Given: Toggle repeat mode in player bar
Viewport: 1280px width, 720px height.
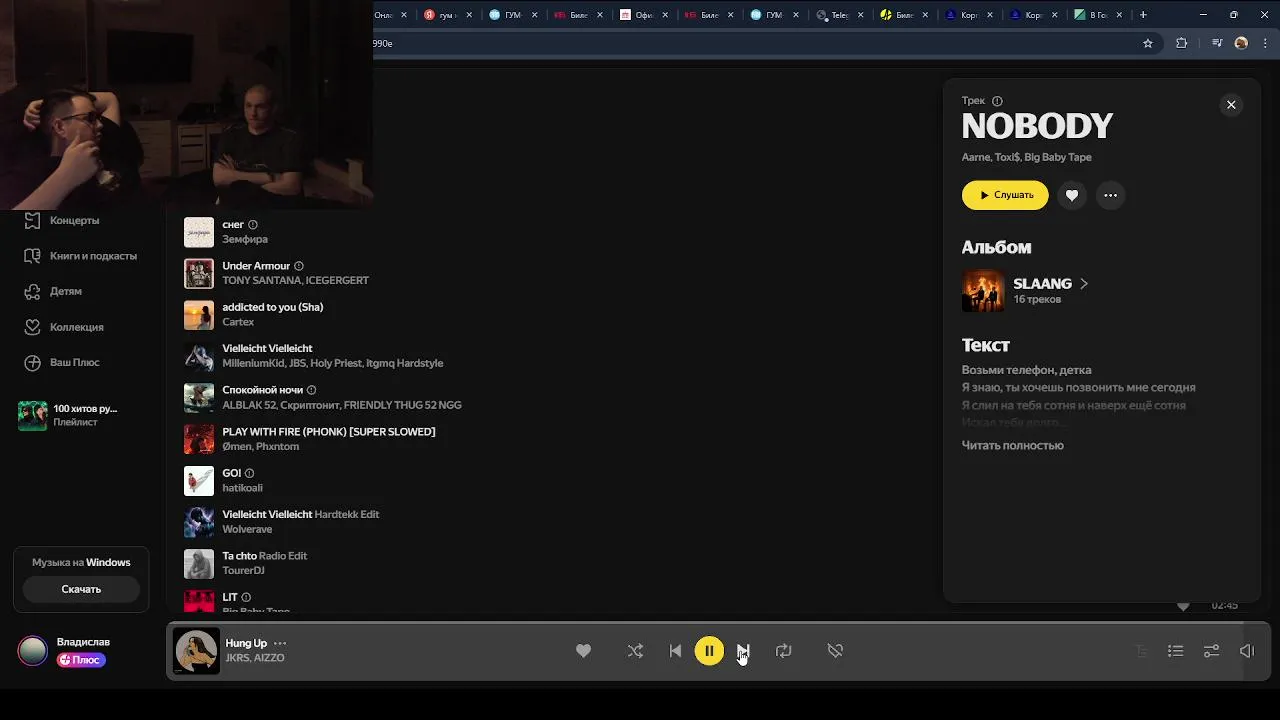Looking at the screenshot, I should 783,651.
